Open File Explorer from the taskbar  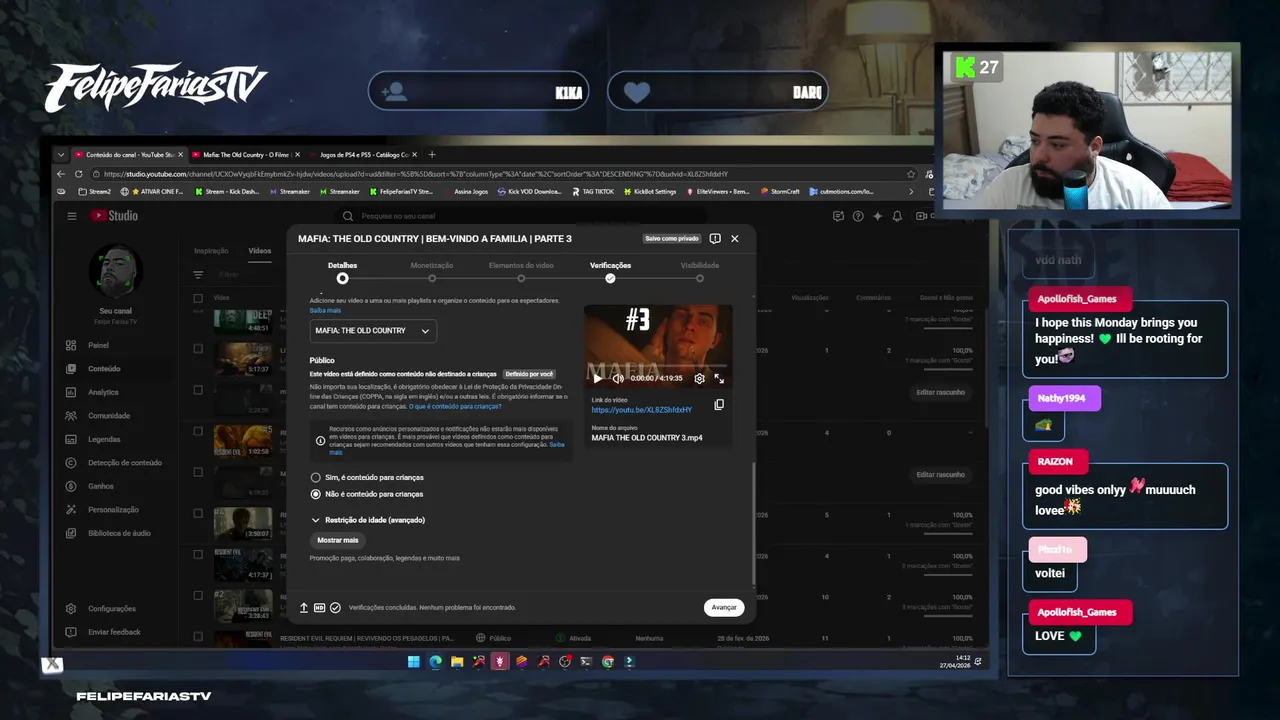click(x=457, y=661)
